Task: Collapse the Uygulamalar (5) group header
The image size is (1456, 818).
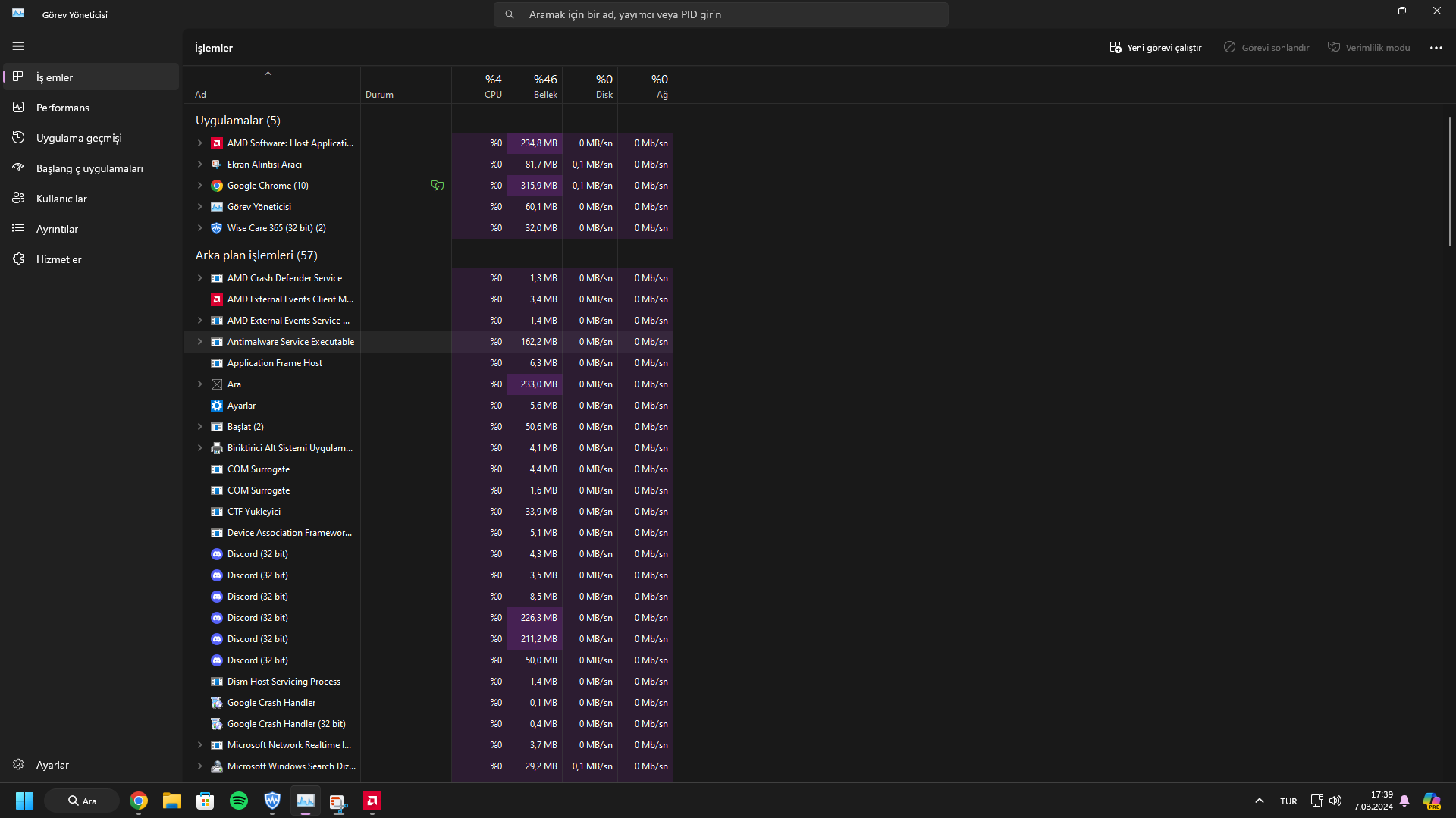Action: (237, 121)
